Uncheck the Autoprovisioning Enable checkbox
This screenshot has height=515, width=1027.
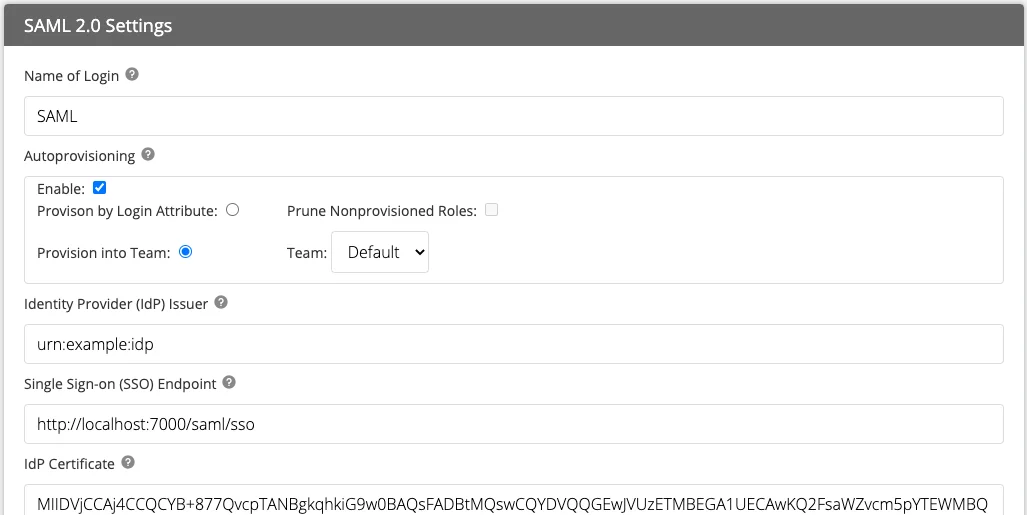tap(99, 188)
